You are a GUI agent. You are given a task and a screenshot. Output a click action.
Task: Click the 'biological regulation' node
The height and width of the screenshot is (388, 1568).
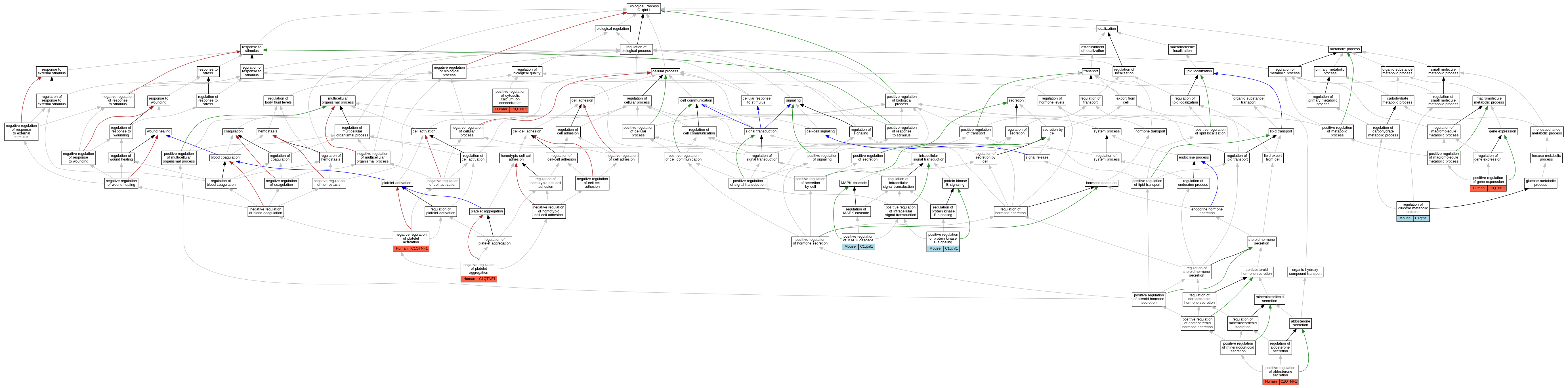[x=612, y=29]
